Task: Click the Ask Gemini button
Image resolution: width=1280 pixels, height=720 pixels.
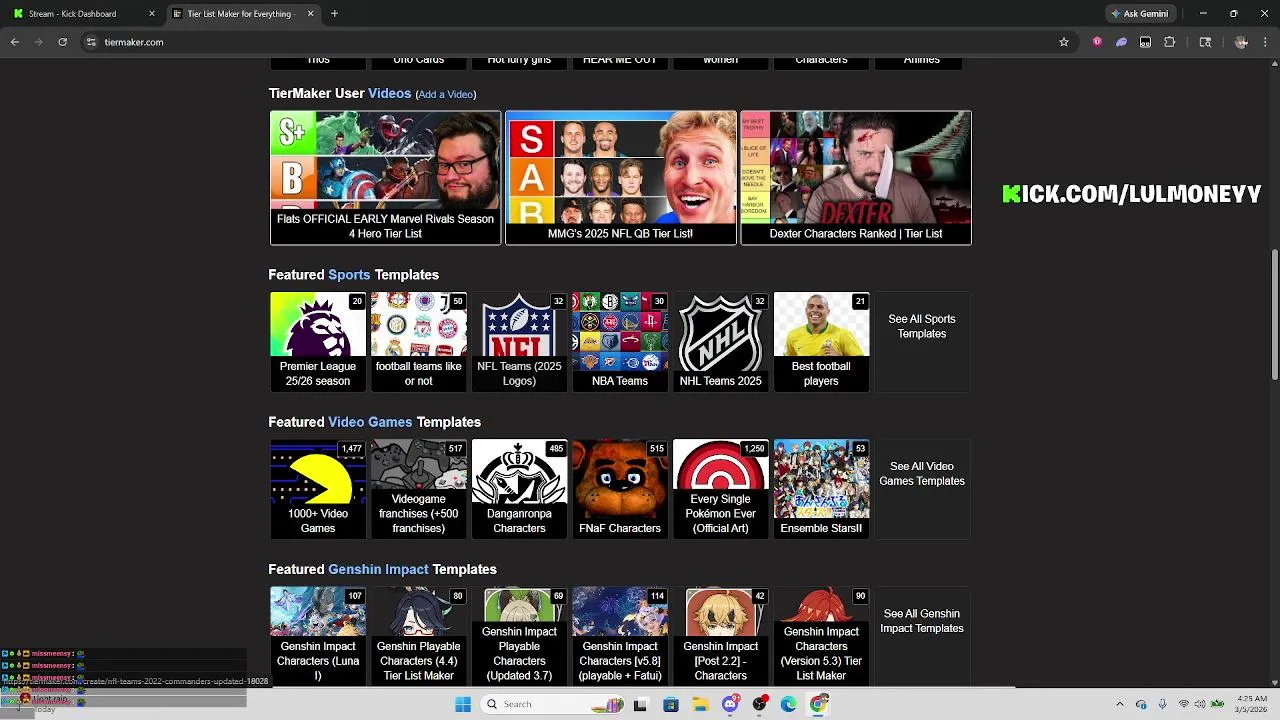Action: pos(1139,14)
